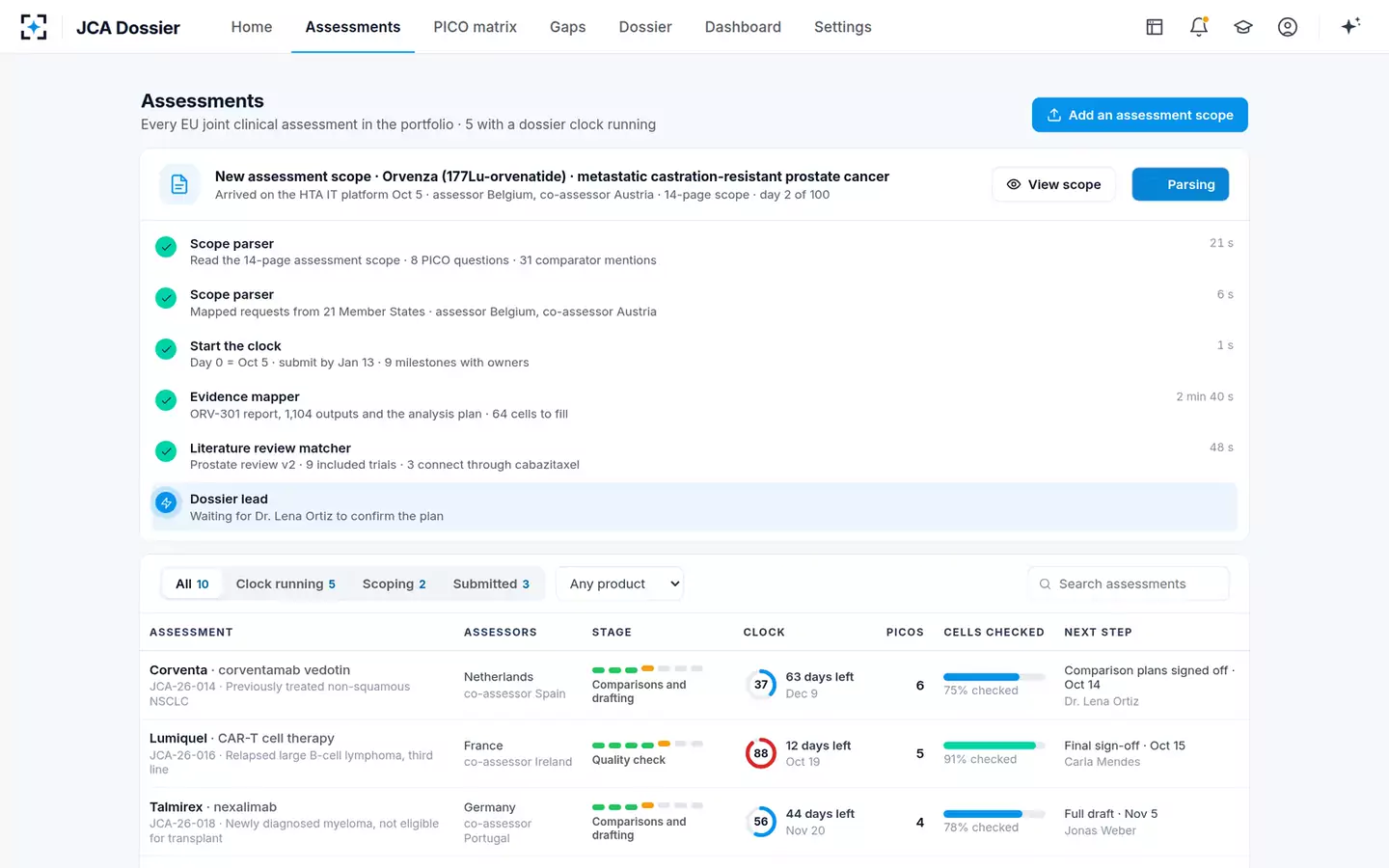The height and width of the screenshot is (868, 1389).
Task: Click the JCA Dossier logo icon
Action: tap(34, 27)
